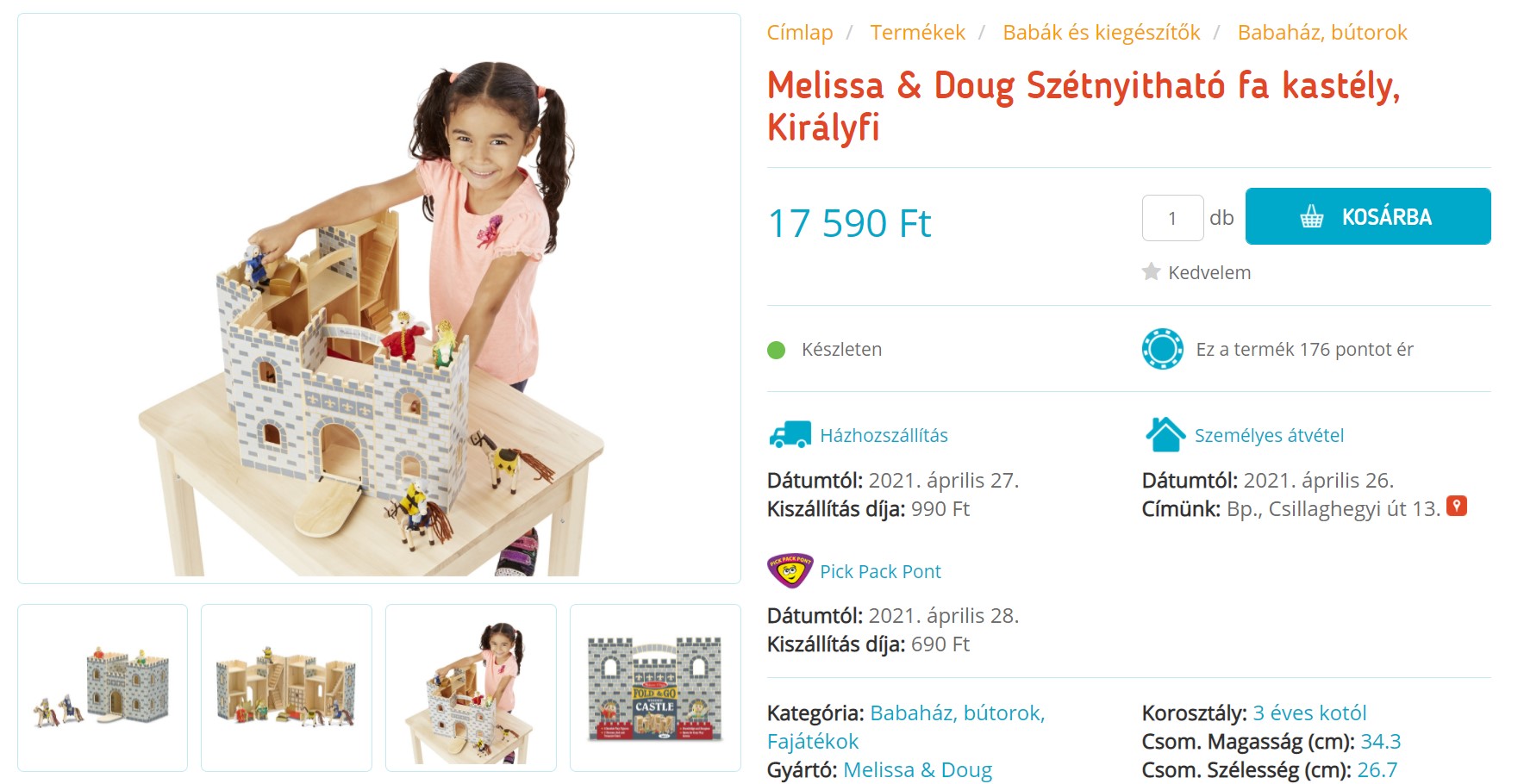Click the quantity input field
Image resolution: width=1524 pixels, height=784 pixels.
(1172, 218)
